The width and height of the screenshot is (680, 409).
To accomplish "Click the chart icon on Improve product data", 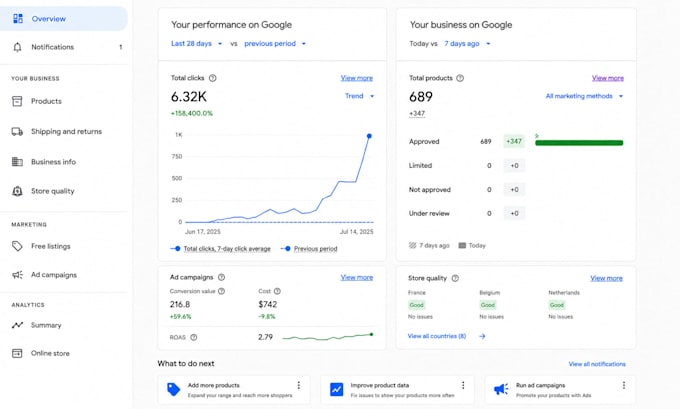I will click(337, 389).
